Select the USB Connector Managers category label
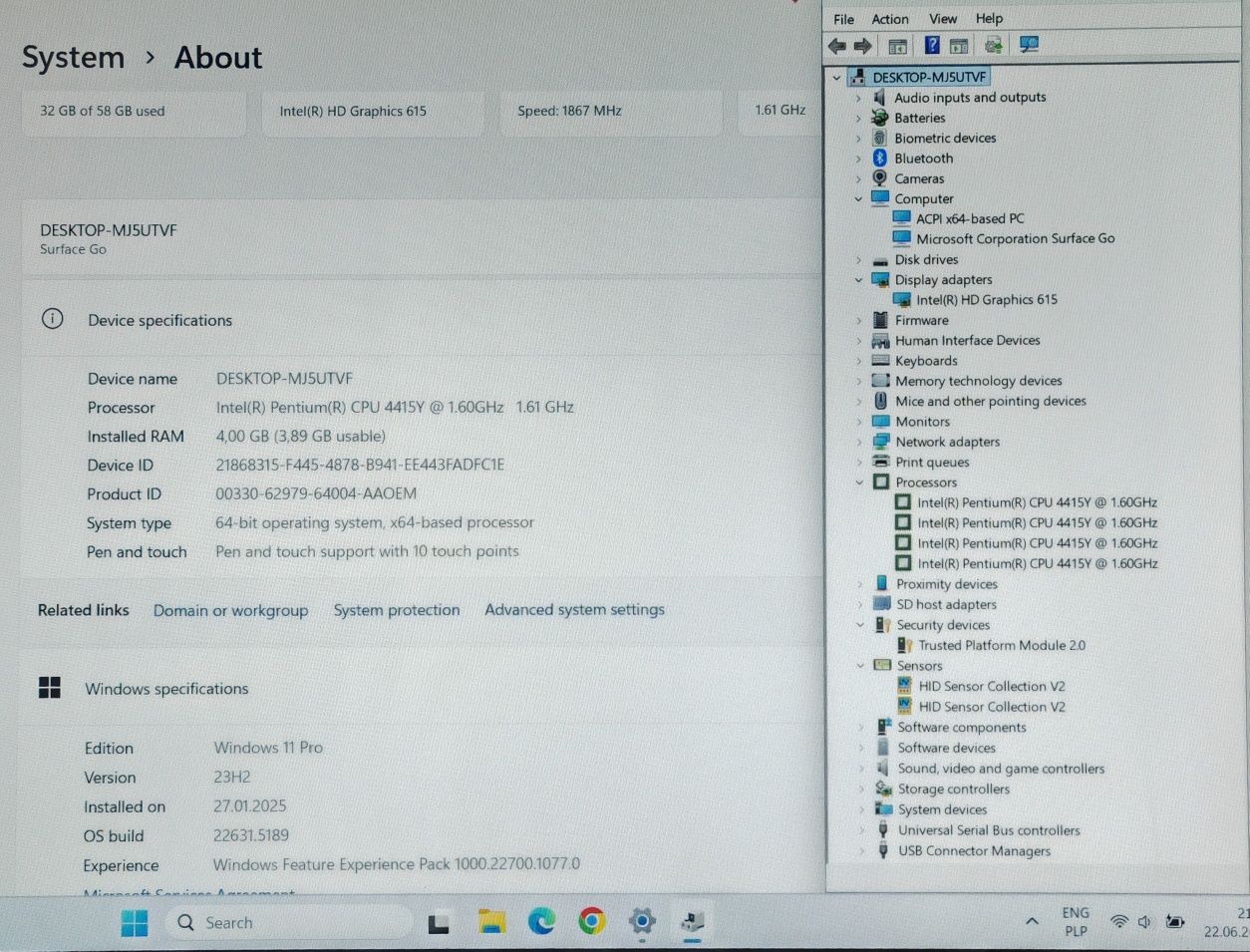Viewport: 1250px width, 952px height. click(x=974, y=851)
